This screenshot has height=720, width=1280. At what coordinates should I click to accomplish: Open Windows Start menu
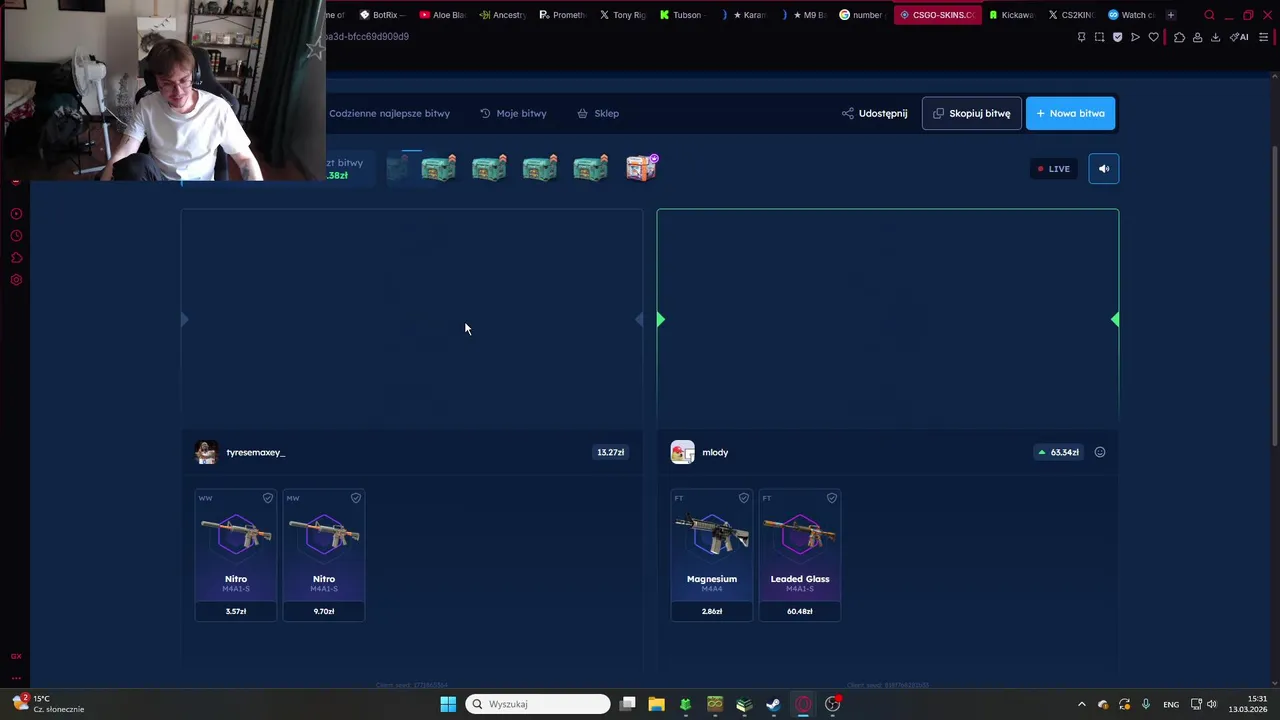(x=448, y=704)
